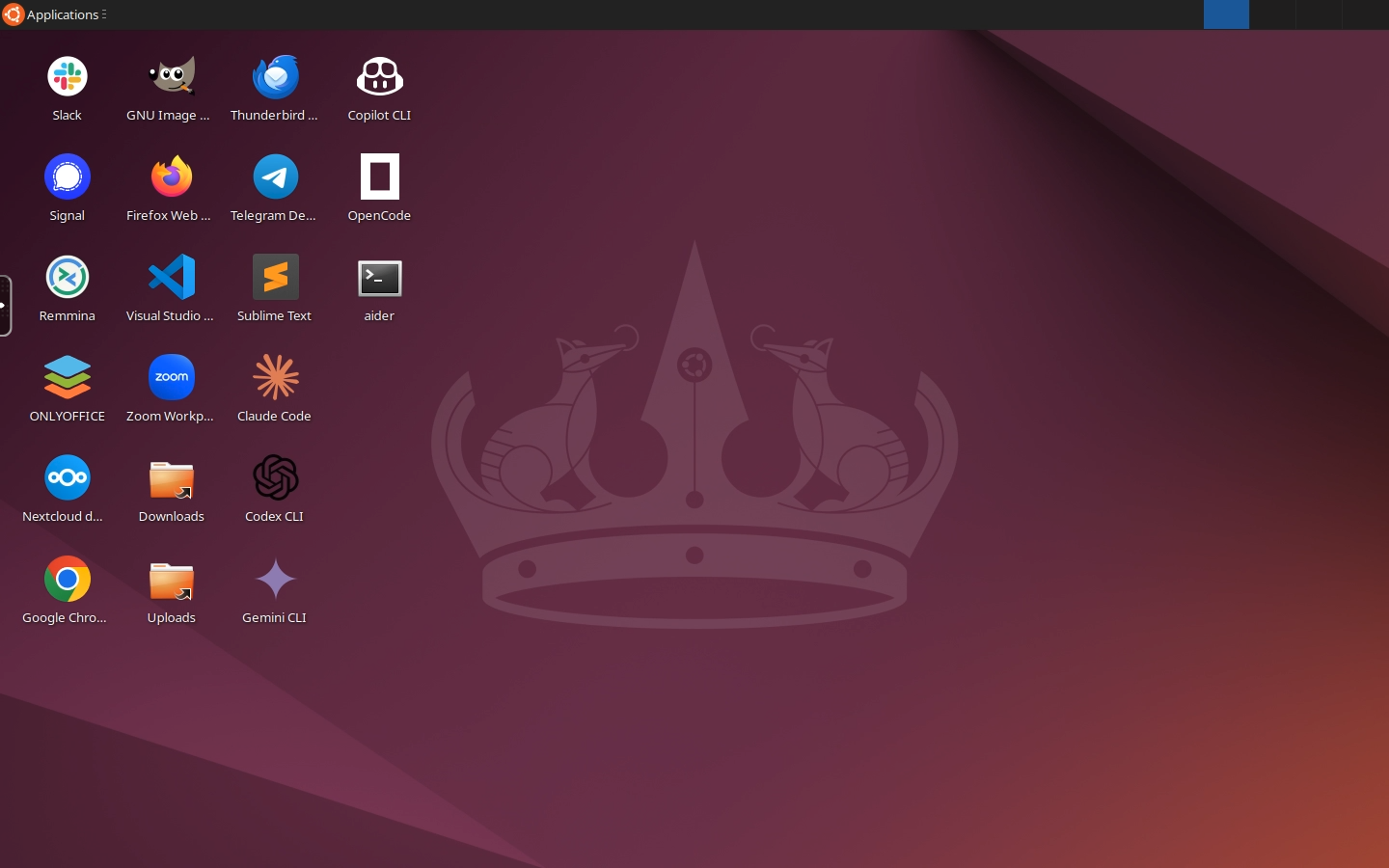Viewport: 1389px width, 868px height.
Task: Open the Applications menu
Action: (63, 14)
